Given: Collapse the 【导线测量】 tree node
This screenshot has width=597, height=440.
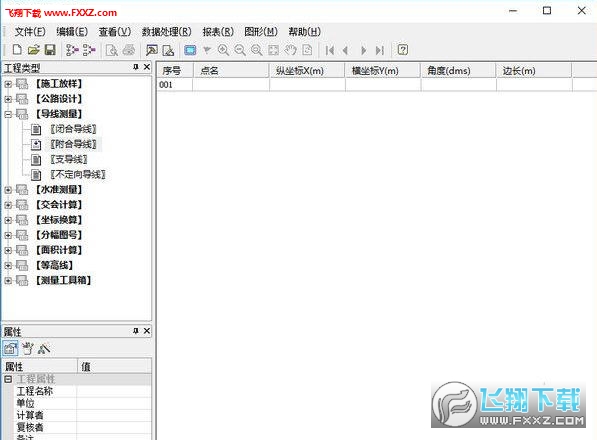Looking at the screenshot, I should (8, 114).
